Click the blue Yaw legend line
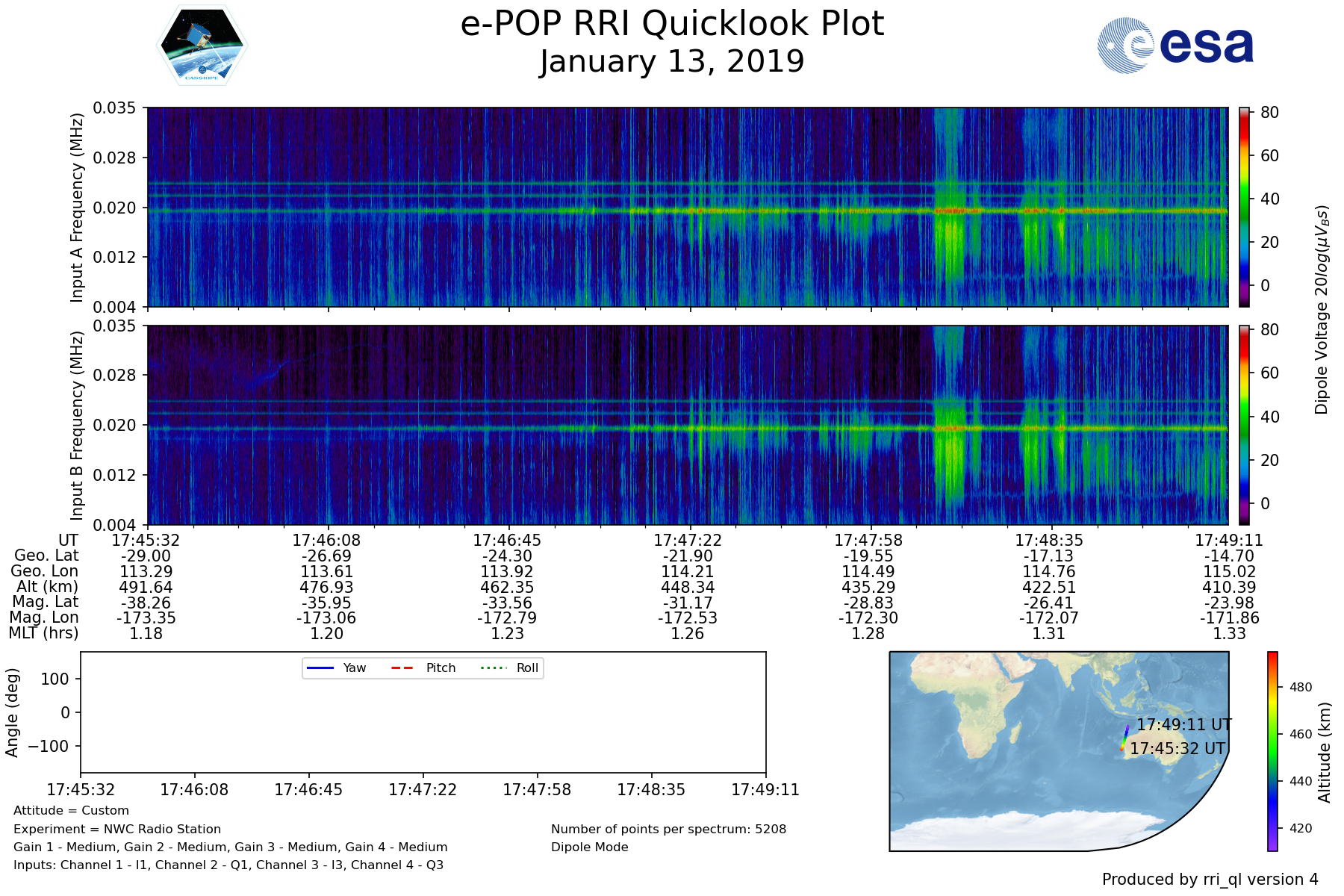The image size is (1344, 896). pos(320,668)
